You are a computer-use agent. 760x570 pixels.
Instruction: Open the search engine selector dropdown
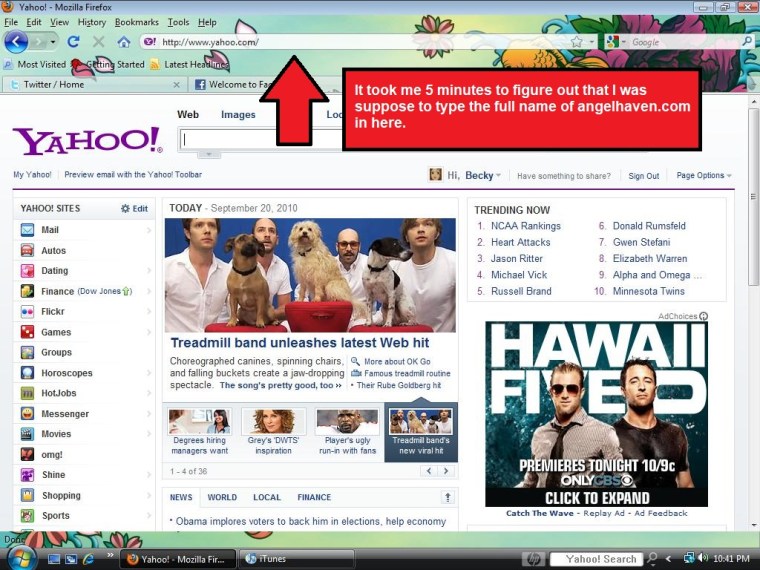tap(615, 42)
